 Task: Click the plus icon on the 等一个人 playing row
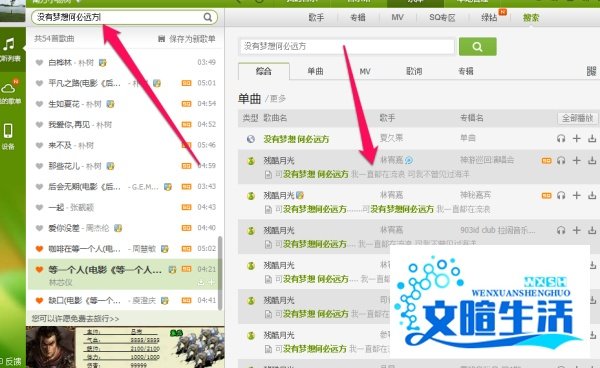coord(211,282)
